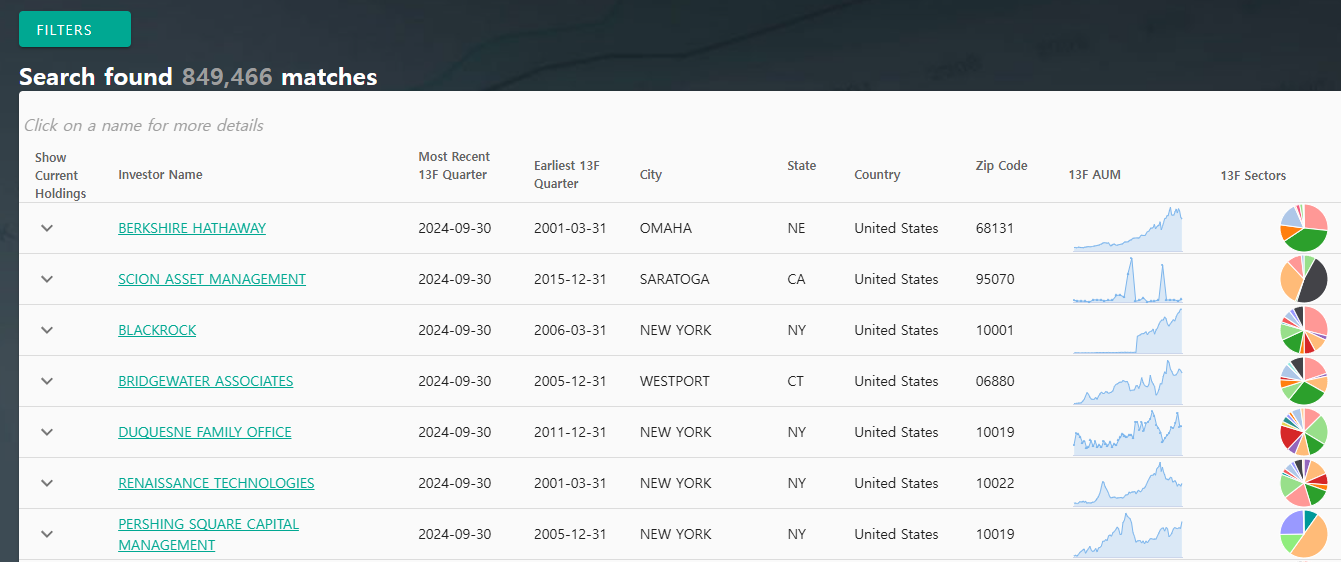This screenshot has height=562, width=1341.
Task: Click Pershing Square 13F AUM chart
Action: (x=1128, y=534)
